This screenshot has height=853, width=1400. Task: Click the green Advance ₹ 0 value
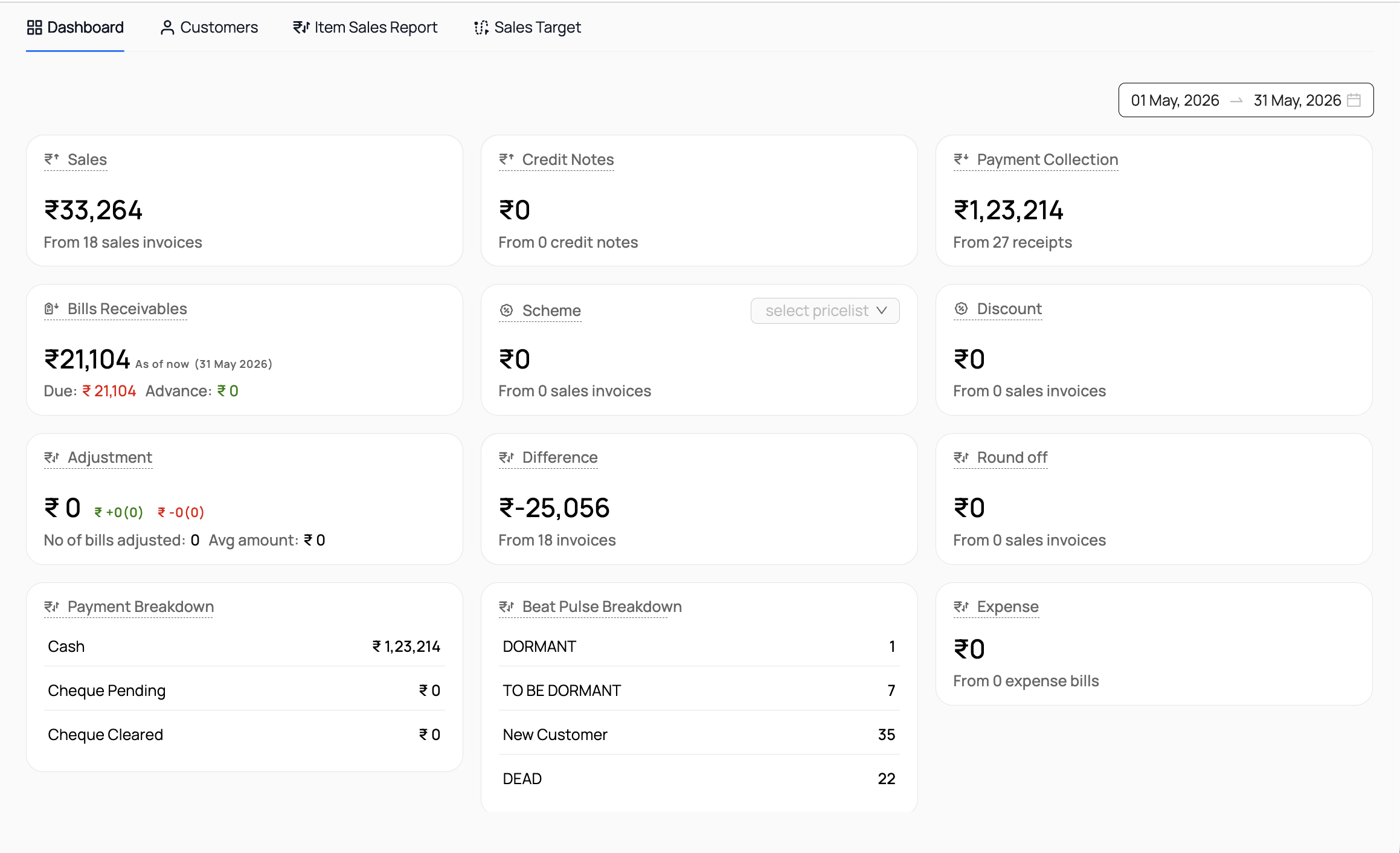pos(228,391)
